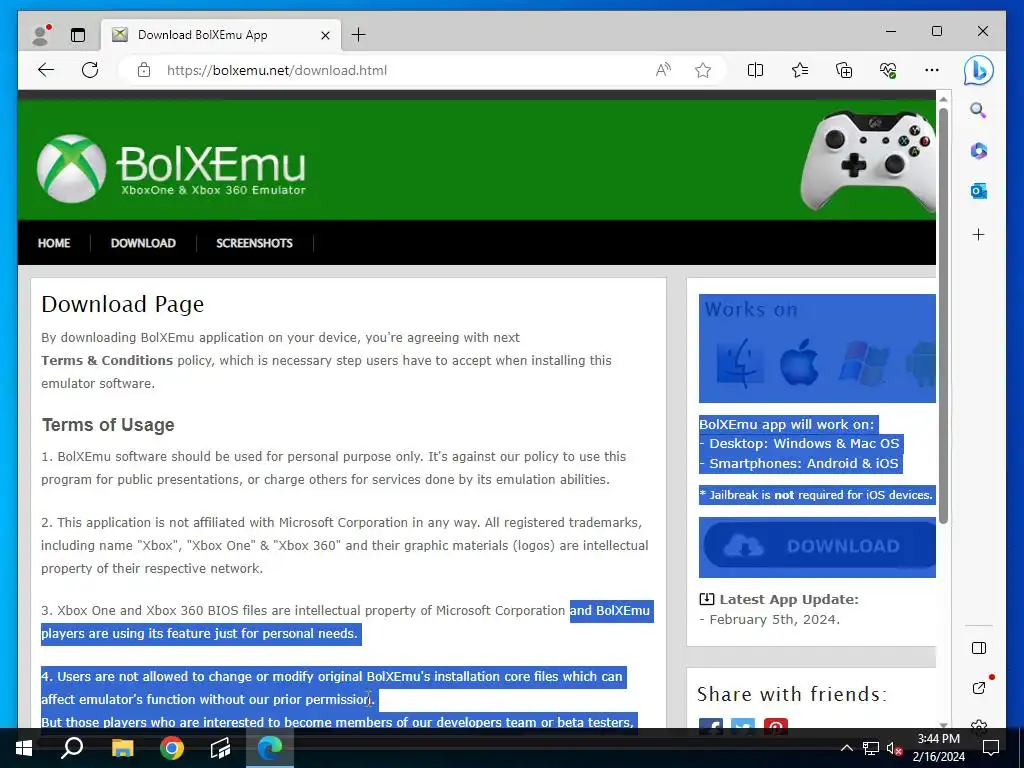
Task: Click the taskbar clock 3:44 PM
Action: pos(938,739)
